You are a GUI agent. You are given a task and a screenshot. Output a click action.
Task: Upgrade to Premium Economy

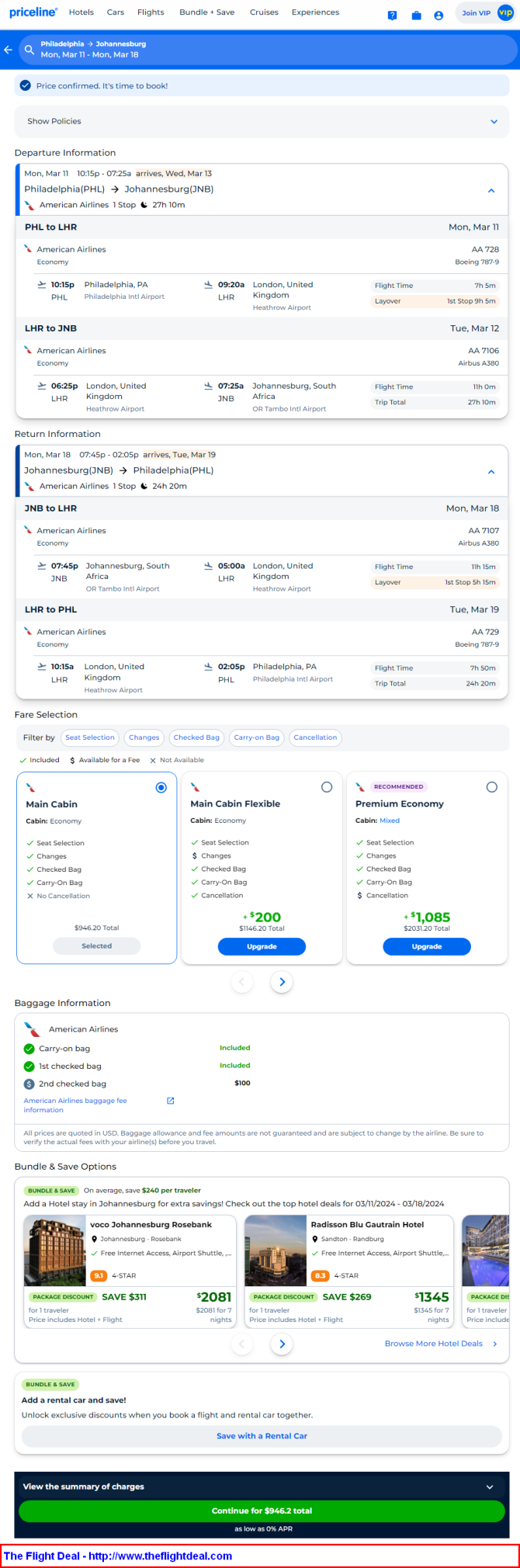427,947
